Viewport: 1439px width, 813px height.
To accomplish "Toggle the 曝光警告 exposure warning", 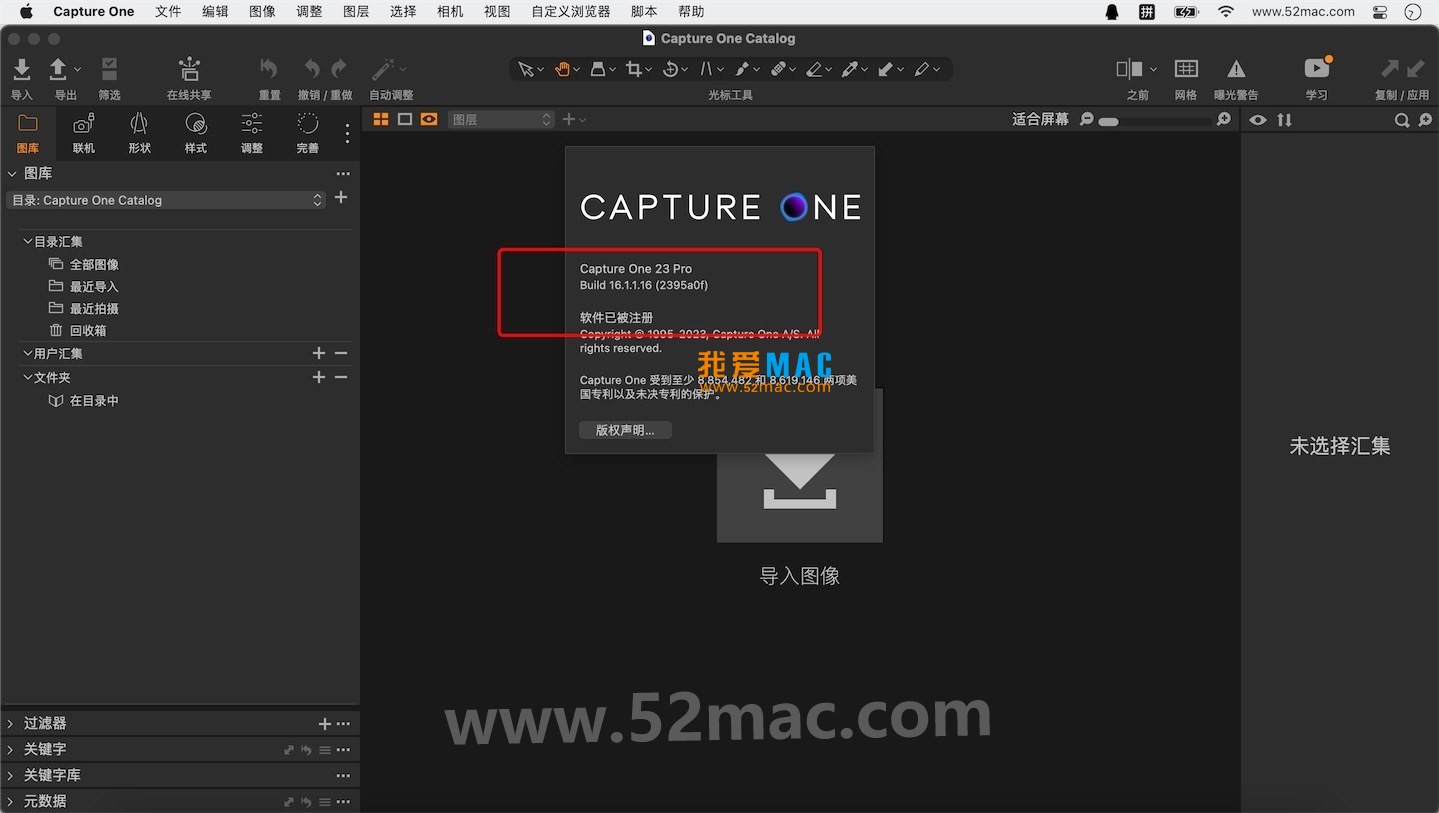I will pos(1235,70).
